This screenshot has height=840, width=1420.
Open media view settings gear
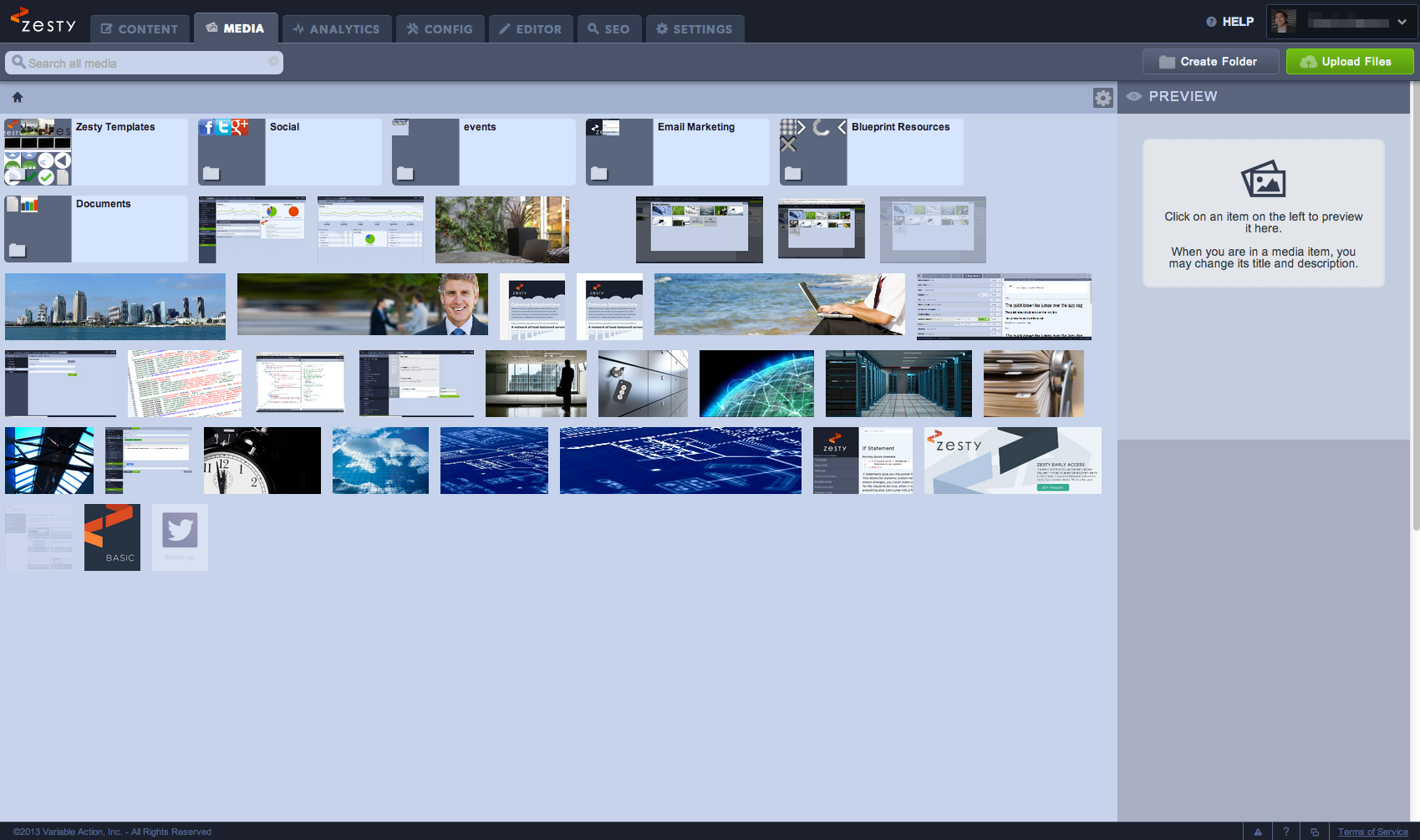click(x=1103, y=98)
